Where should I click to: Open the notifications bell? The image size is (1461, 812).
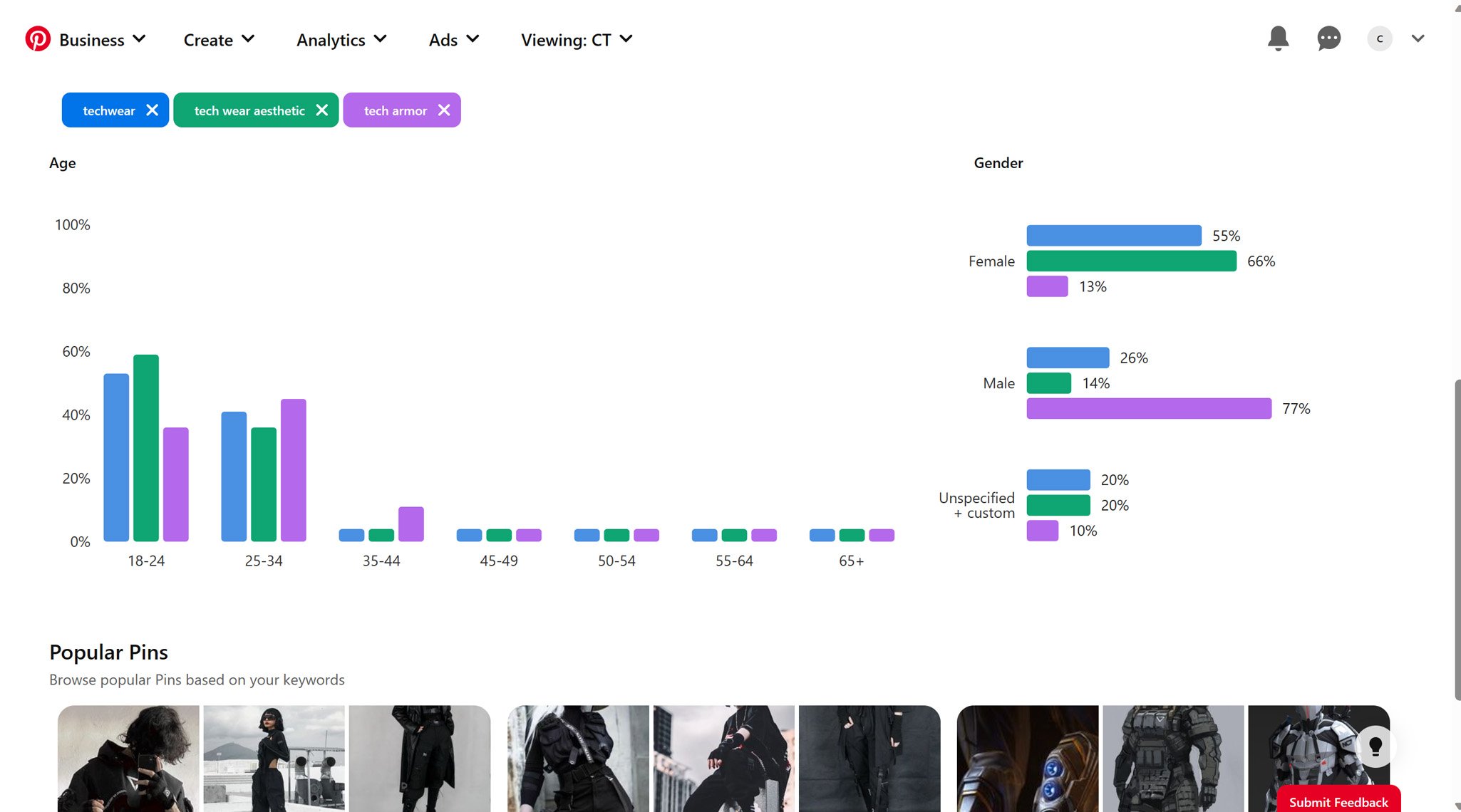1278,38
